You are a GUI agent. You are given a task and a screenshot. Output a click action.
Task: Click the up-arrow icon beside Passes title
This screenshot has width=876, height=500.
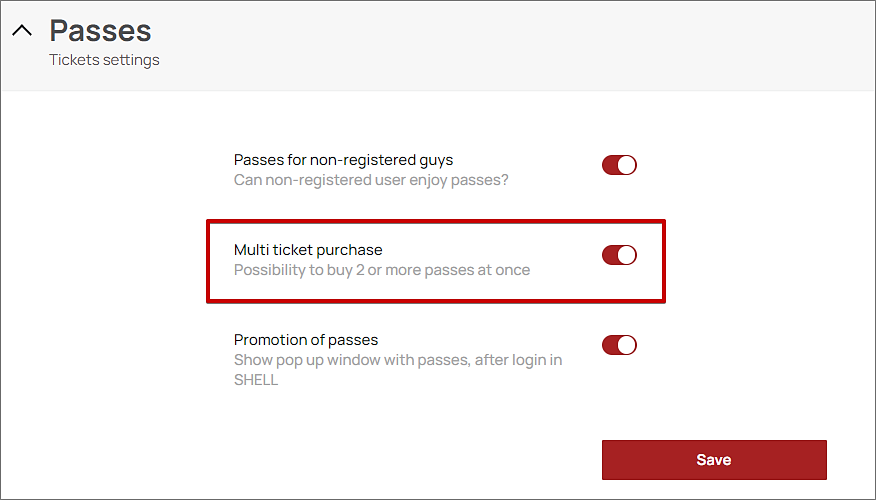(21, 30)
